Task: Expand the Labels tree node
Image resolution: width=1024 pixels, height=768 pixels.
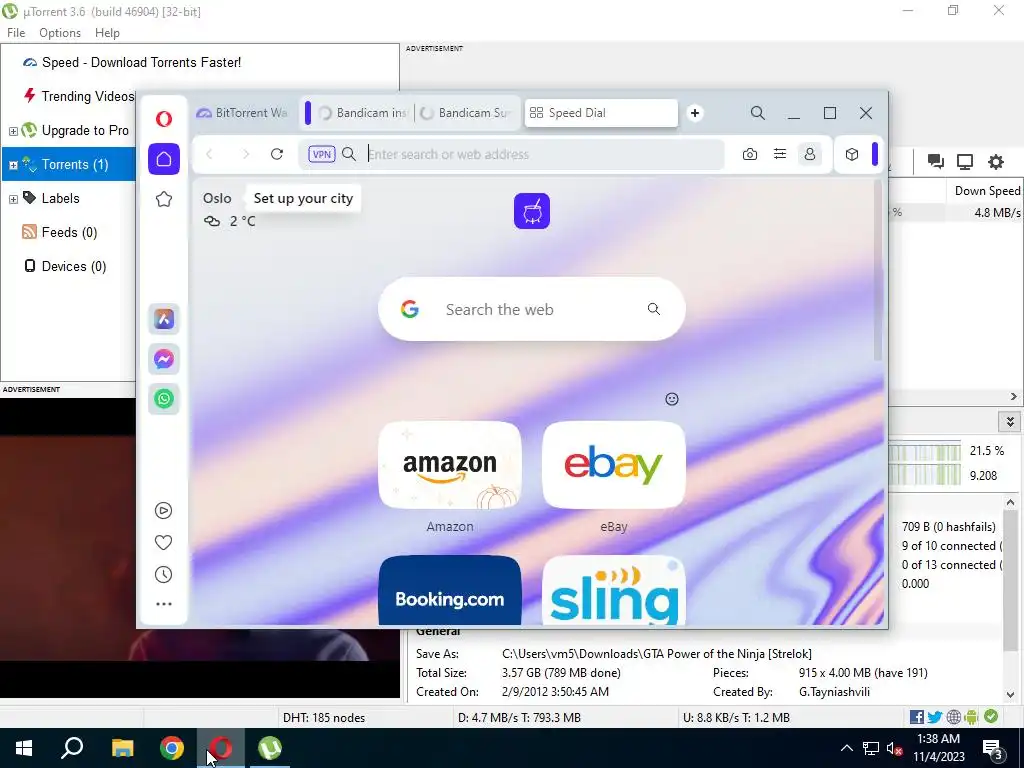Action: pos(13,199)
